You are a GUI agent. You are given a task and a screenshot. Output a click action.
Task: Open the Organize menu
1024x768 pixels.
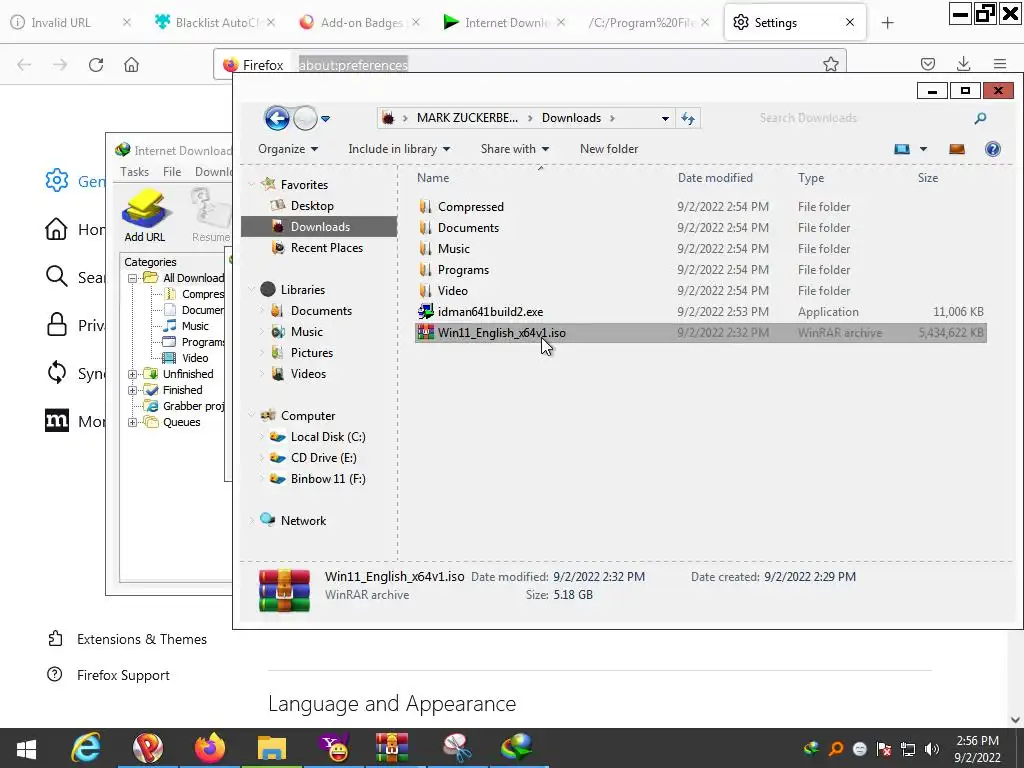[288, 149]
